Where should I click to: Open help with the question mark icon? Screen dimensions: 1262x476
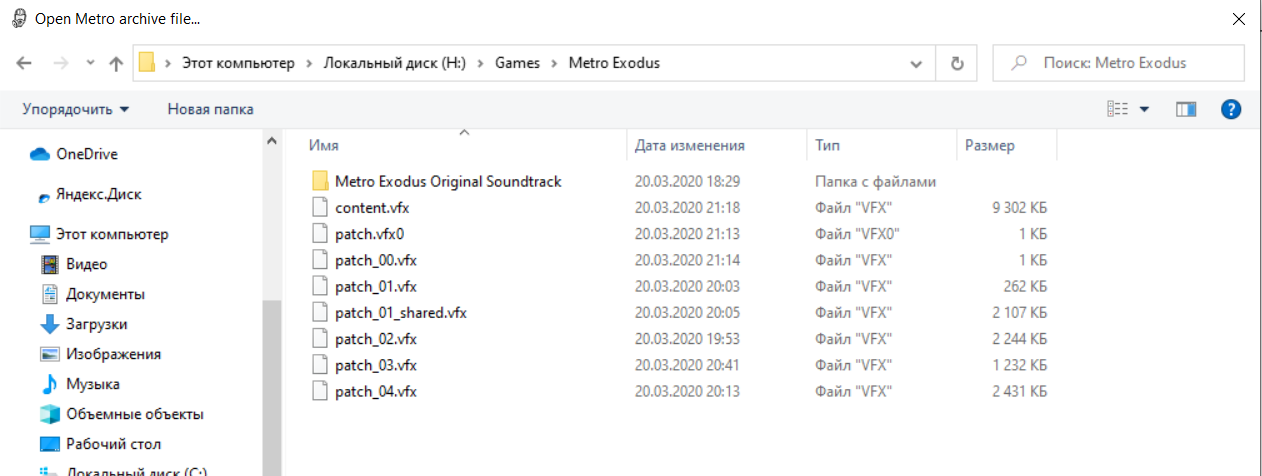tap(1232, 109)
